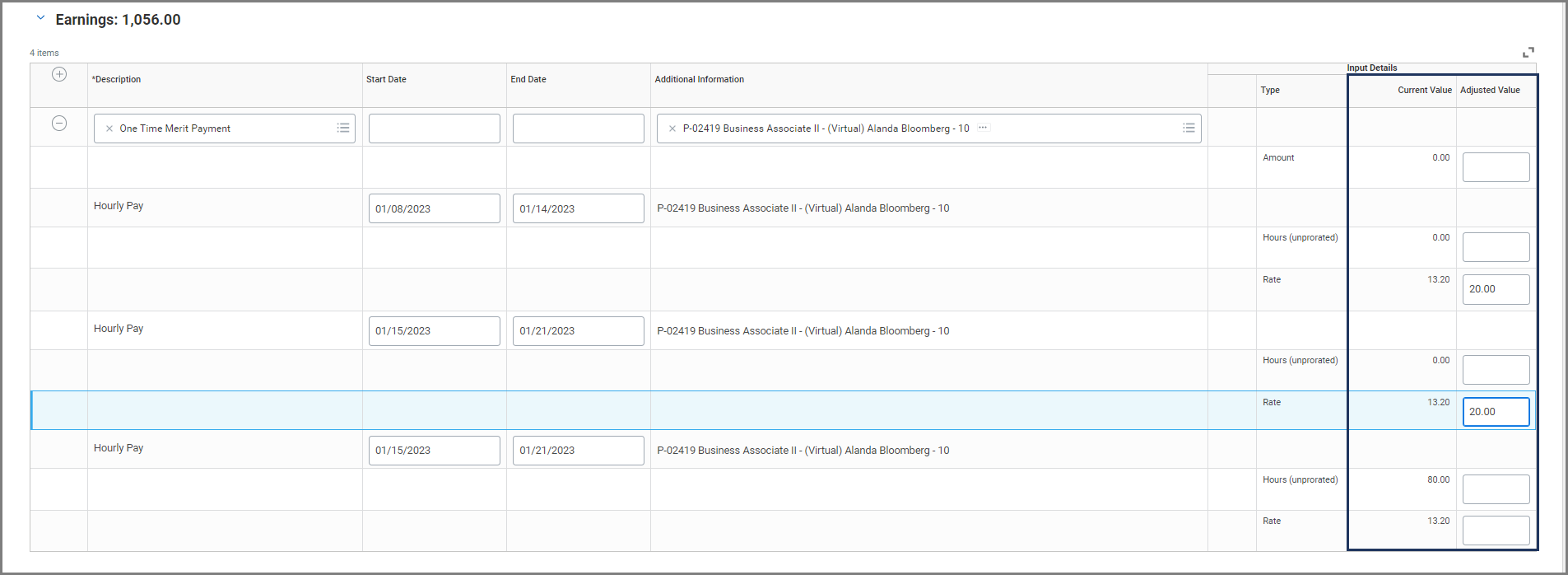Viewport: 1568px width, 575px height.
Task: Remove the P-02419 Additional Information selection
Action: 672,129
